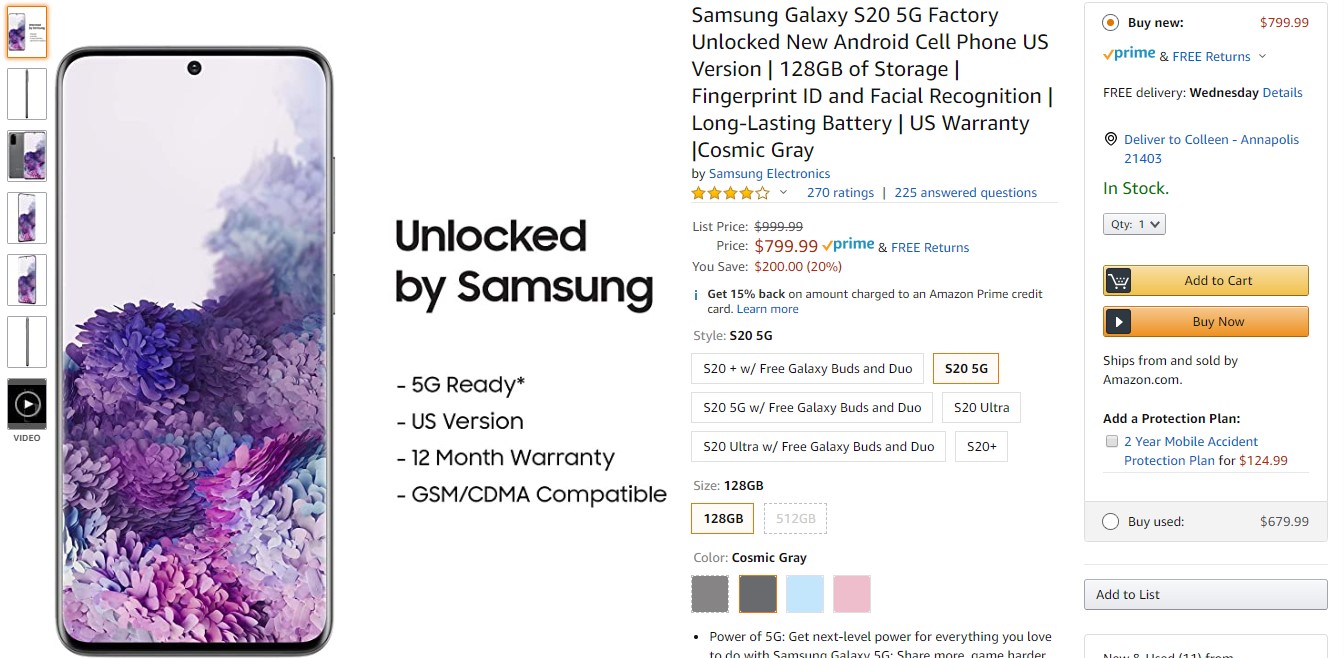Select the side-view phone thumbnail
Viewport: 1344px width, 658px height.
click(x=27, y=94)
